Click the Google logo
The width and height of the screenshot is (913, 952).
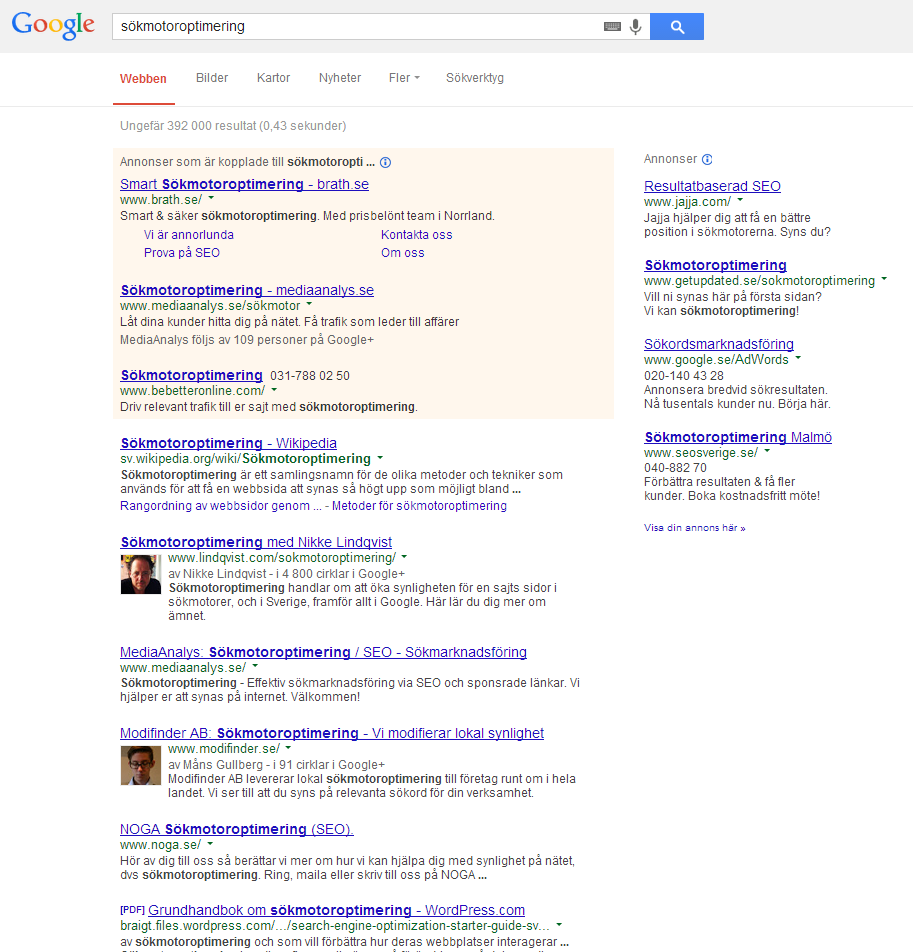(53, 26)
